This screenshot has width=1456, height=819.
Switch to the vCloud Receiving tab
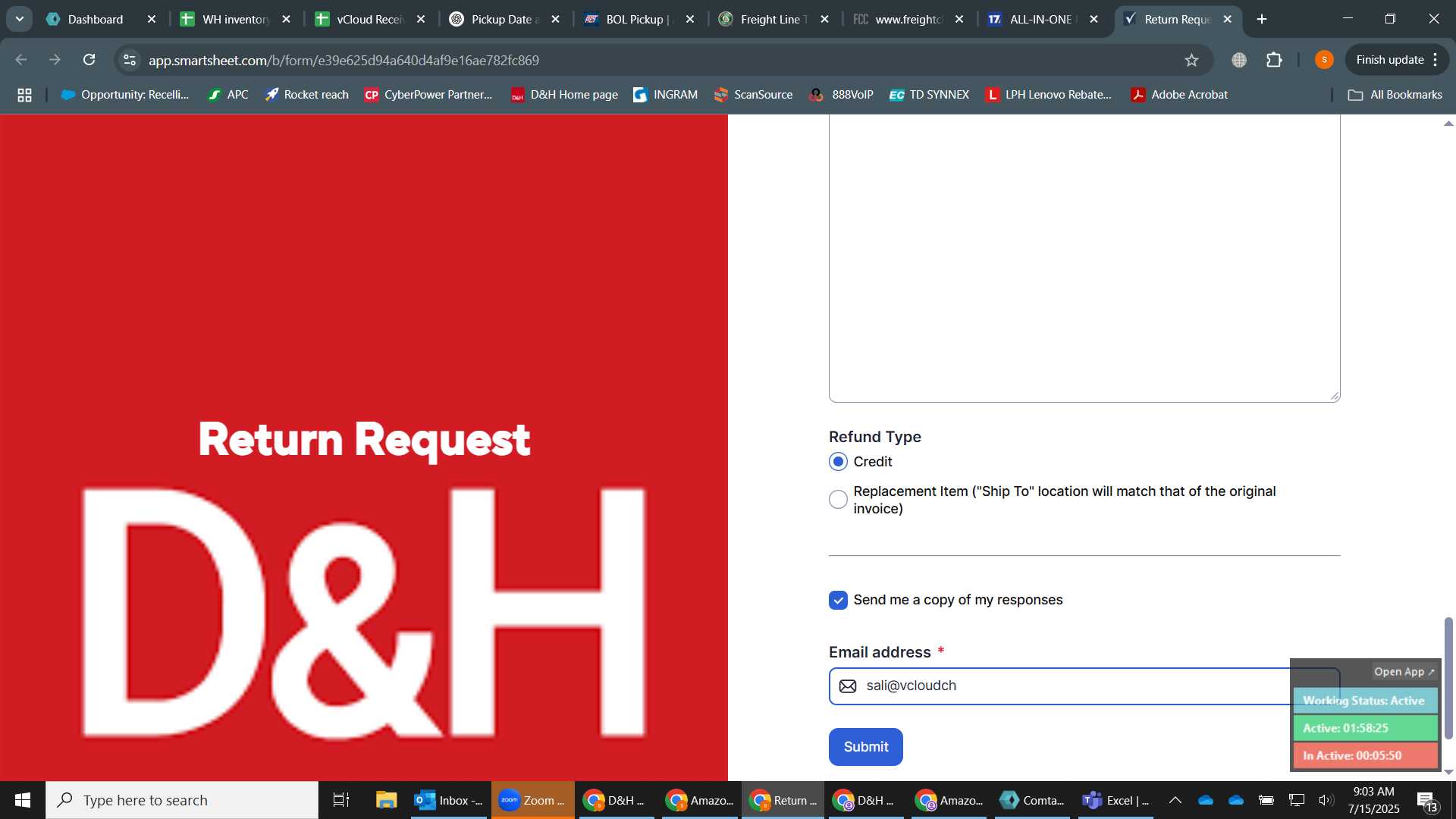(370, 19)
